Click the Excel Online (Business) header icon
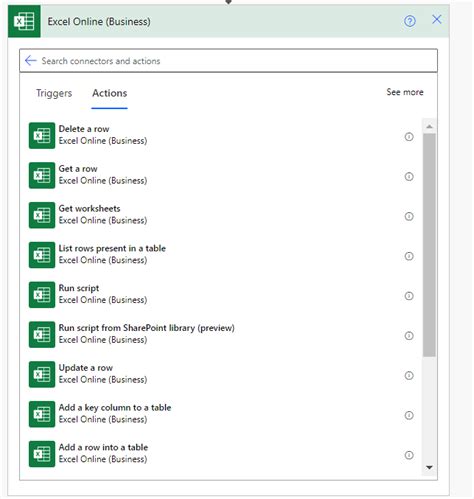This screenshot has width=474, height=499. click(24, 21)
